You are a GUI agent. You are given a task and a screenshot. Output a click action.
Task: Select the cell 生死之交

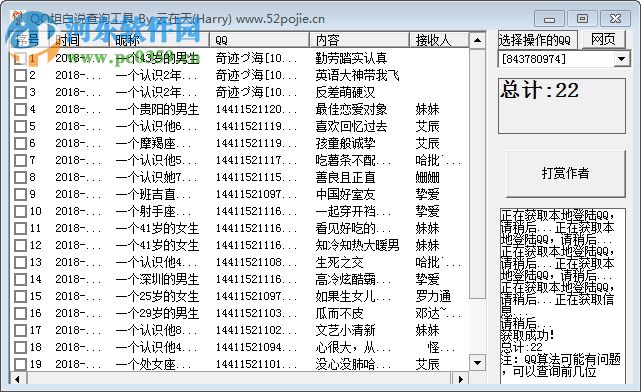click(339, 262)
